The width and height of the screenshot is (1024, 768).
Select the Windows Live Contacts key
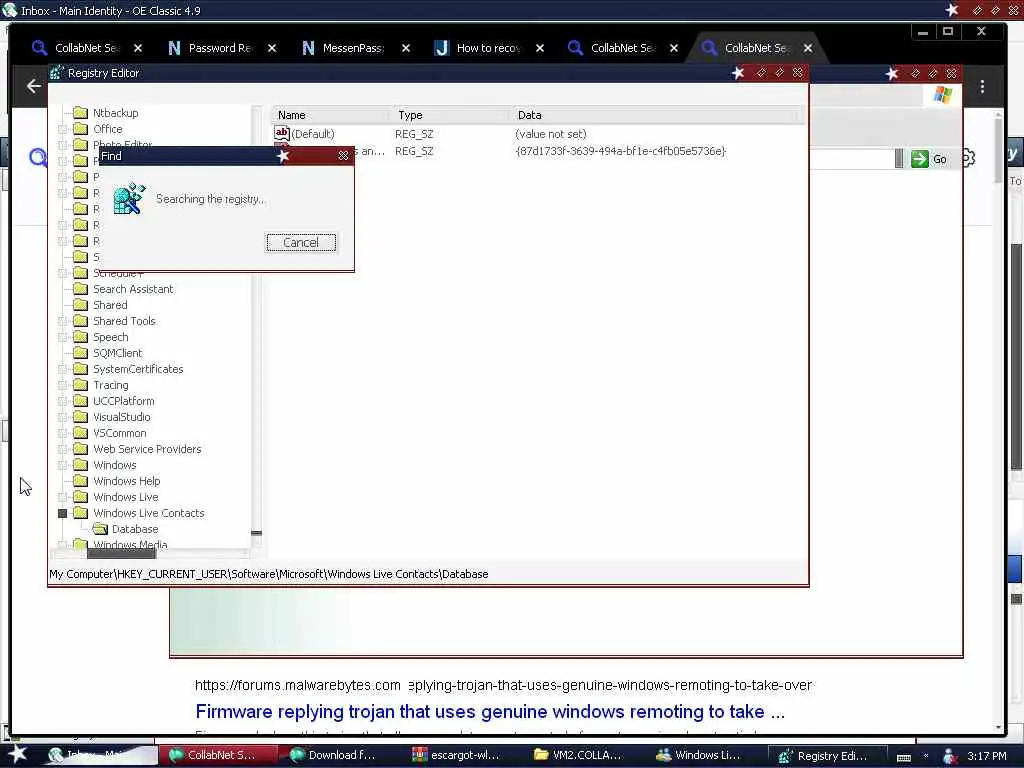coord(149,513)
